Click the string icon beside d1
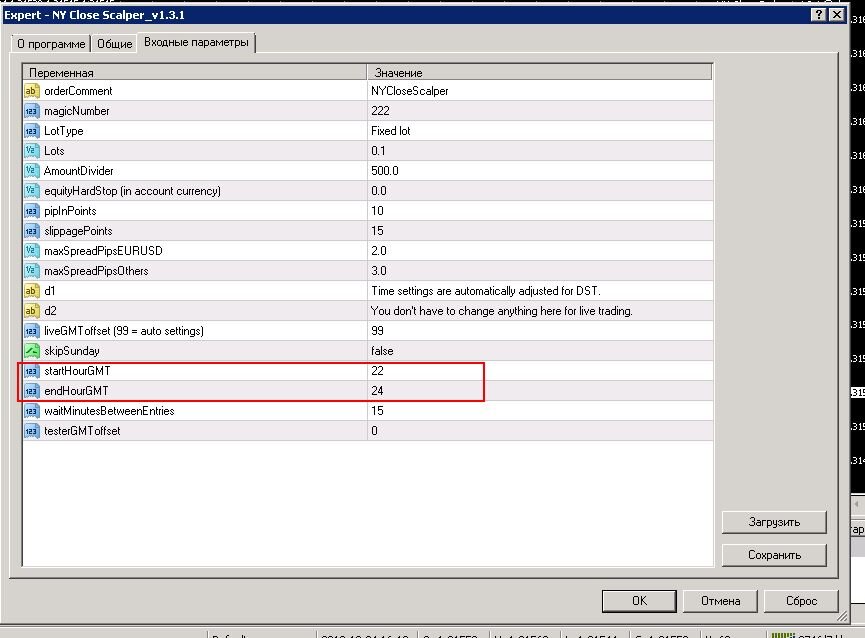The width and height of the screenshot is (865, 638). click(31, 291)
